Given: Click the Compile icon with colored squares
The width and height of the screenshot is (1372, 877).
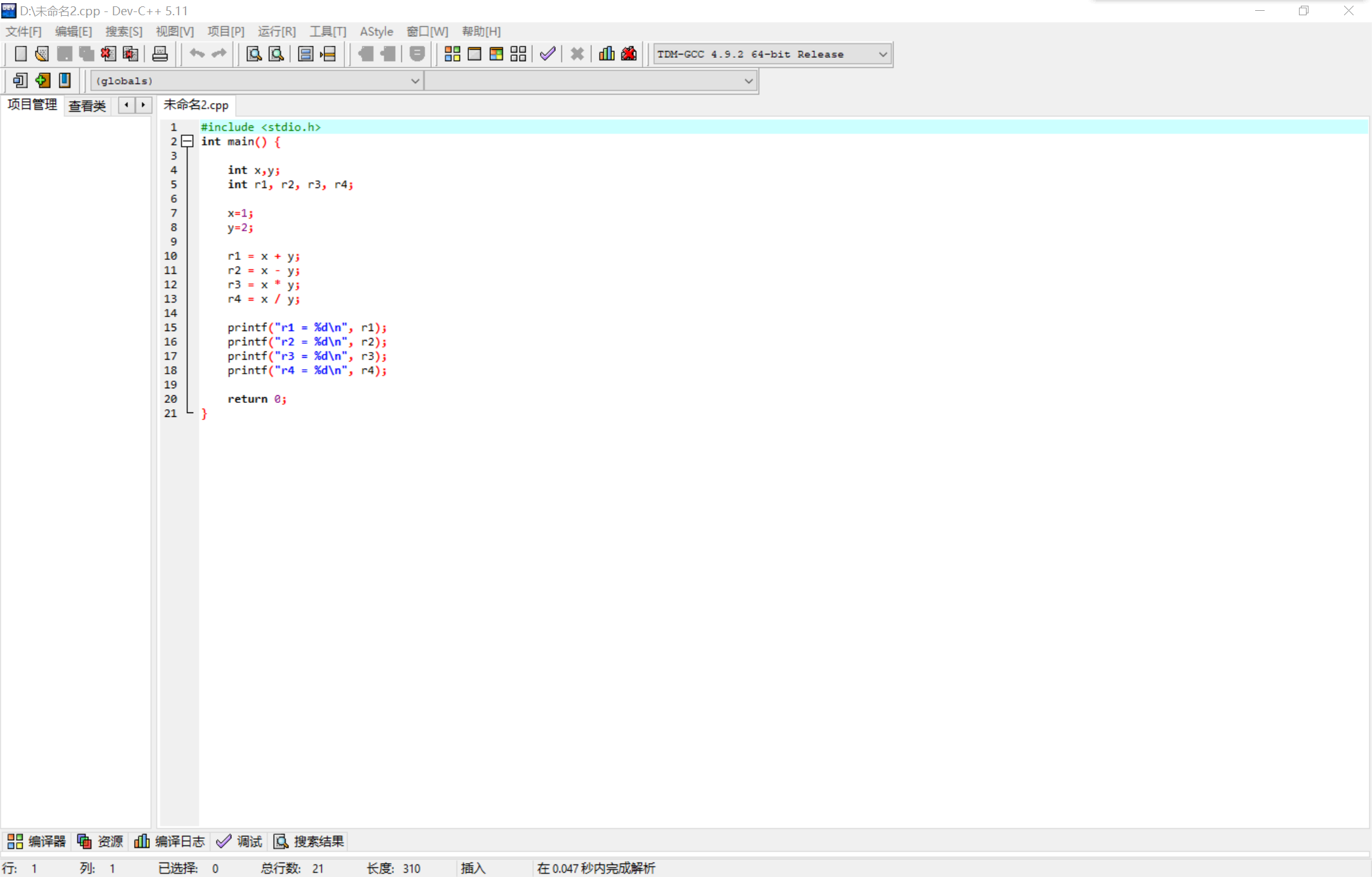Looking at the screenshot, I should [452, 54].
